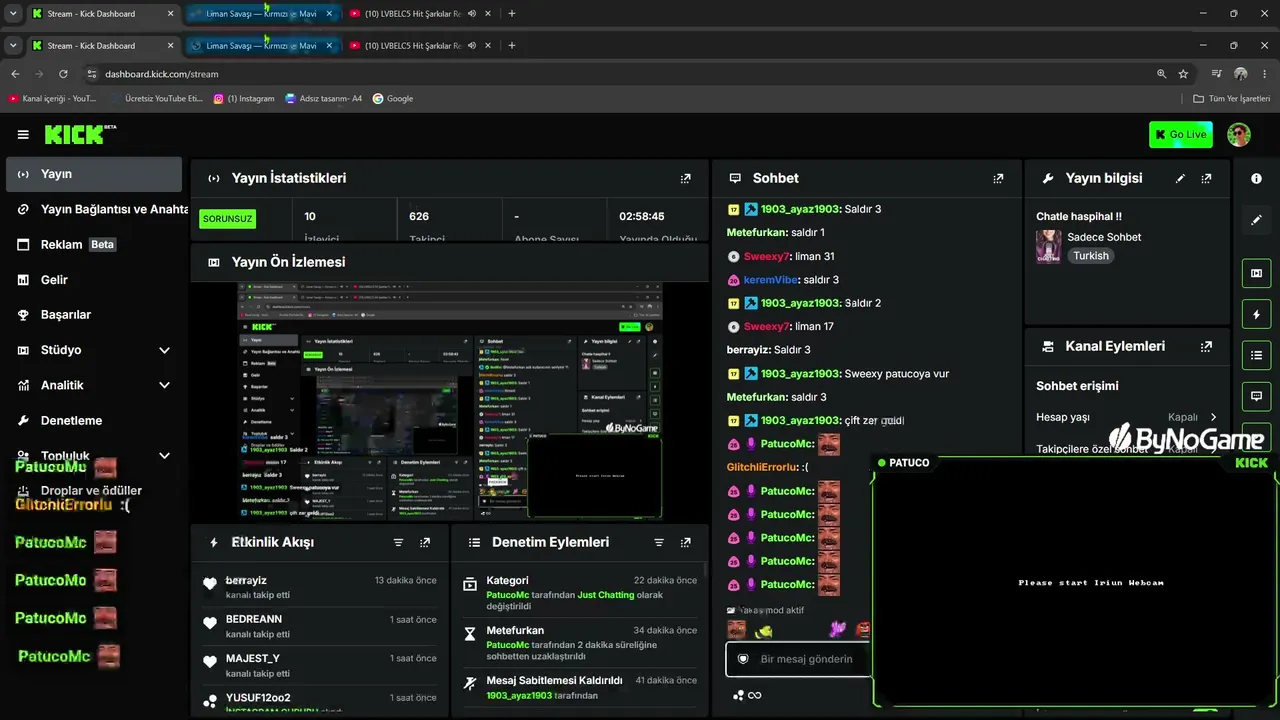Pop out the Etkinlik Akışı panel
The image size is (1280, 720).
425,543
